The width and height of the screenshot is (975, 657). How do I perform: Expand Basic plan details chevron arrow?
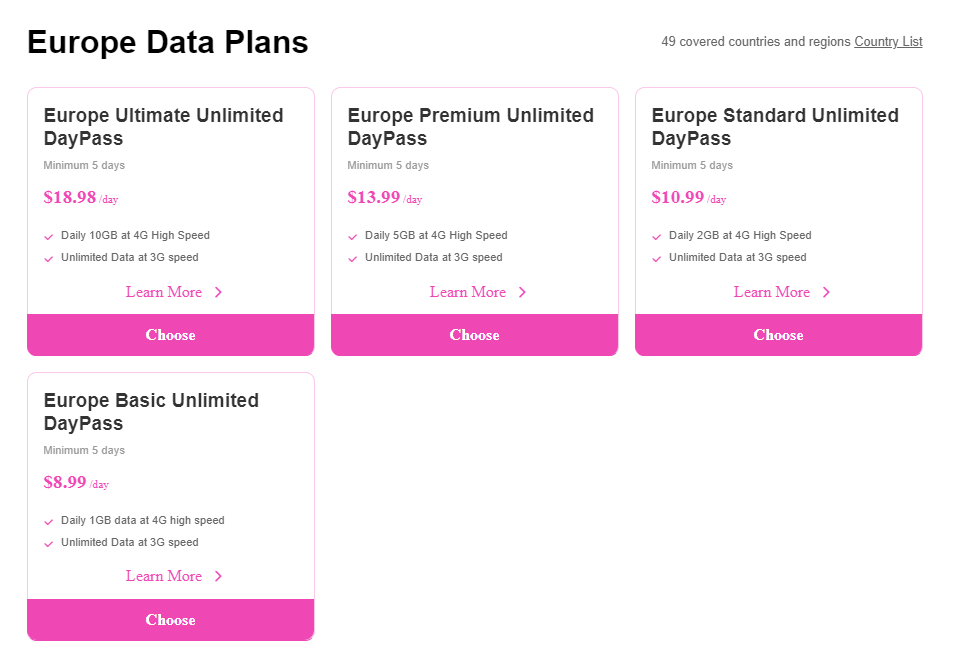(219, 576)
